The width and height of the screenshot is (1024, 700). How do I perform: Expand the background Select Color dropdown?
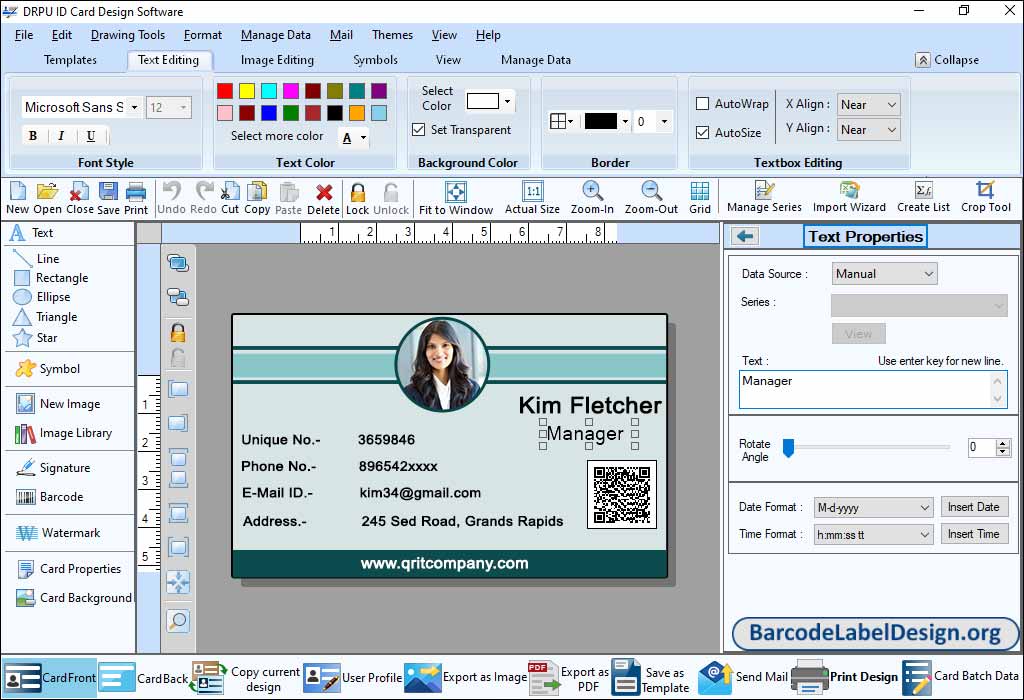point(507,101)
